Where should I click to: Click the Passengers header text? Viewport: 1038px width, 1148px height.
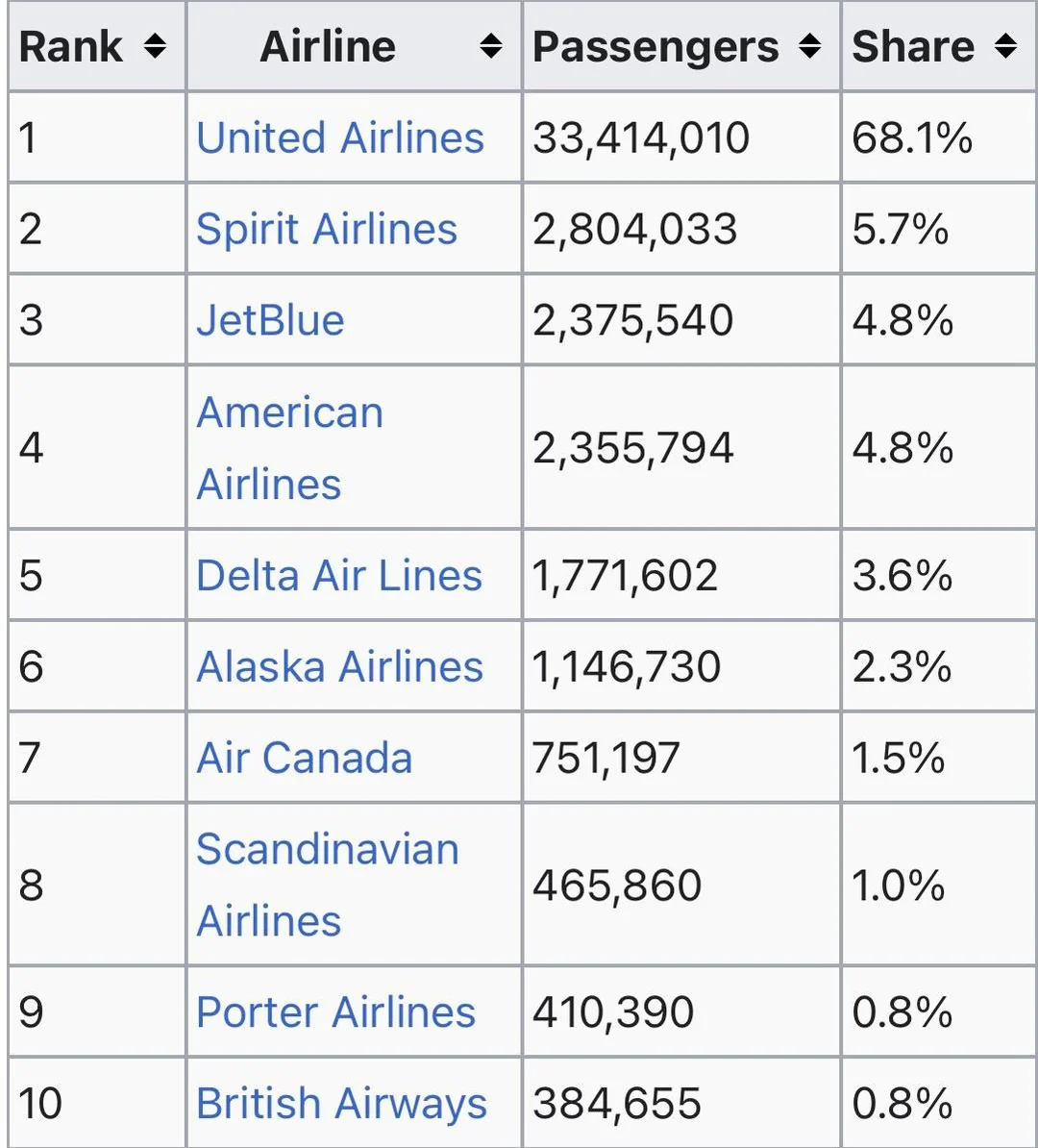655,46
